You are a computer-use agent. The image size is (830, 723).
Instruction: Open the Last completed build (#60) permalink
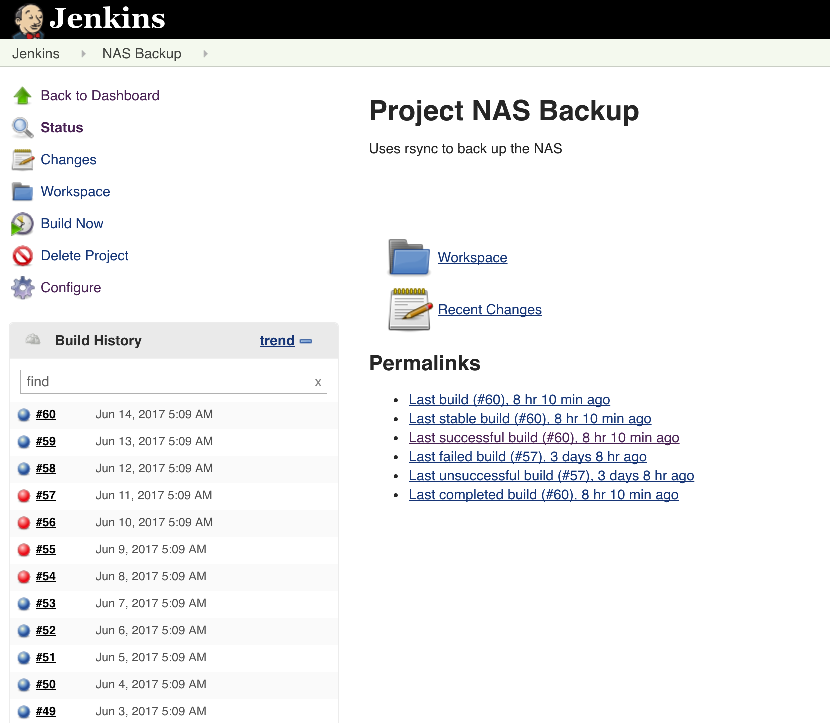point(543,495)
